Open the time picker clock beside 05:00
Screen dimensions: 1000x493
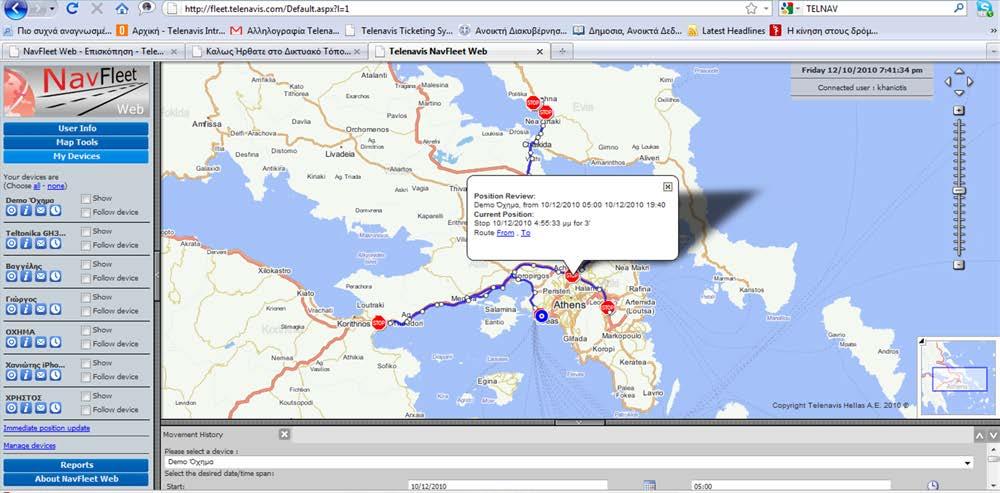click(932, 486)
